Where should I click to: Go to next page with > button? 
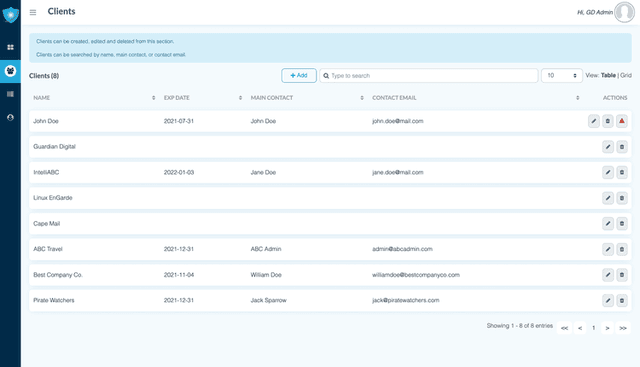pyautogui.click(x=607, y=328)
